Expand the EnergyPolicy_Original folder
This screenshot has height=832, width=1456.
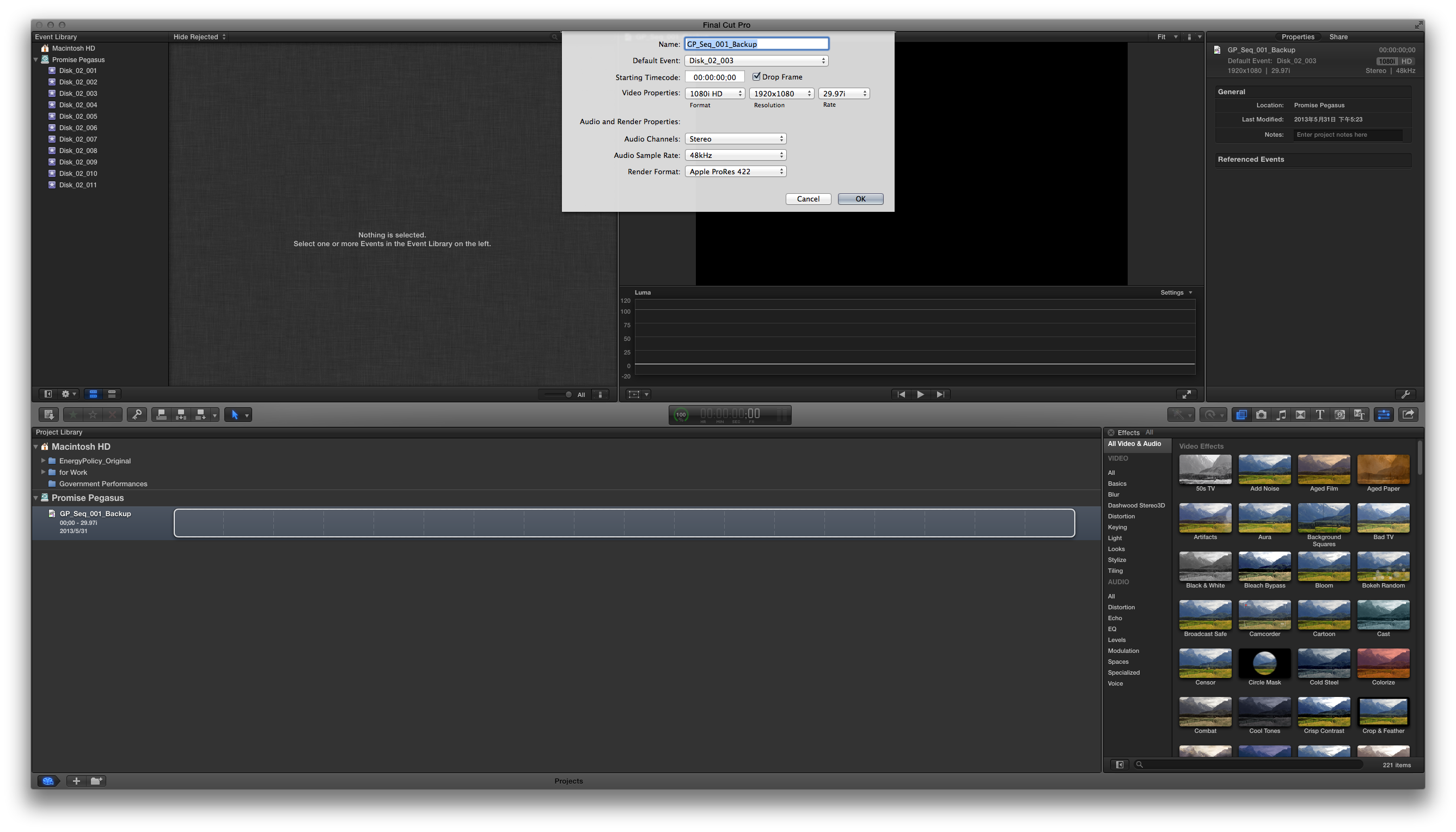(x=43, y=461)
